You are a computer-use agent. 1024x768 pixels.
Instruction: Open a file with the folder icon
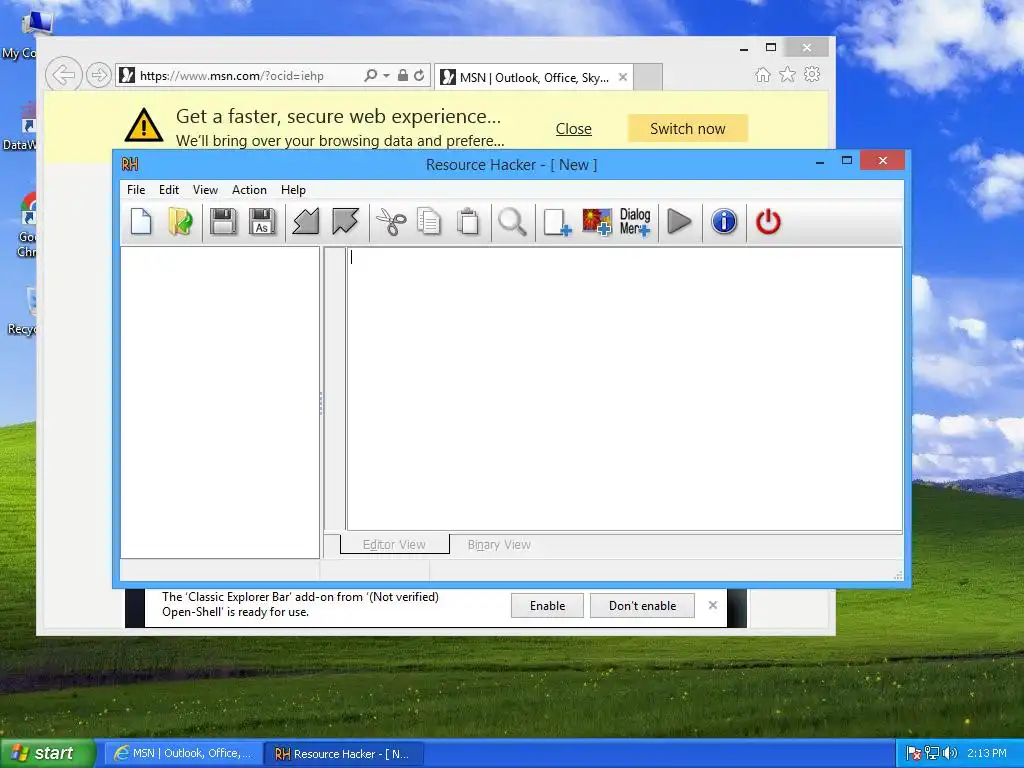tap(180, 222)
